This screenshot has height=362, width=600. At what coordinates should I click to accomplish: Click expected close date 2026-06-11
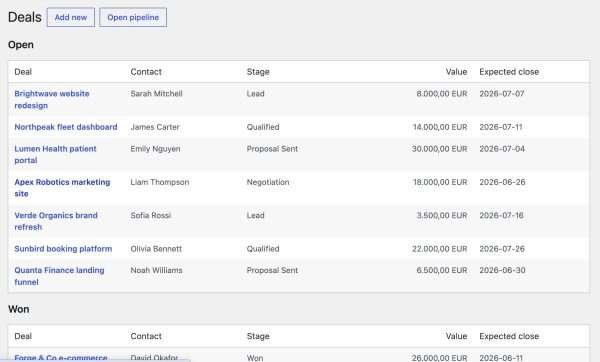(x=501, y=358)
